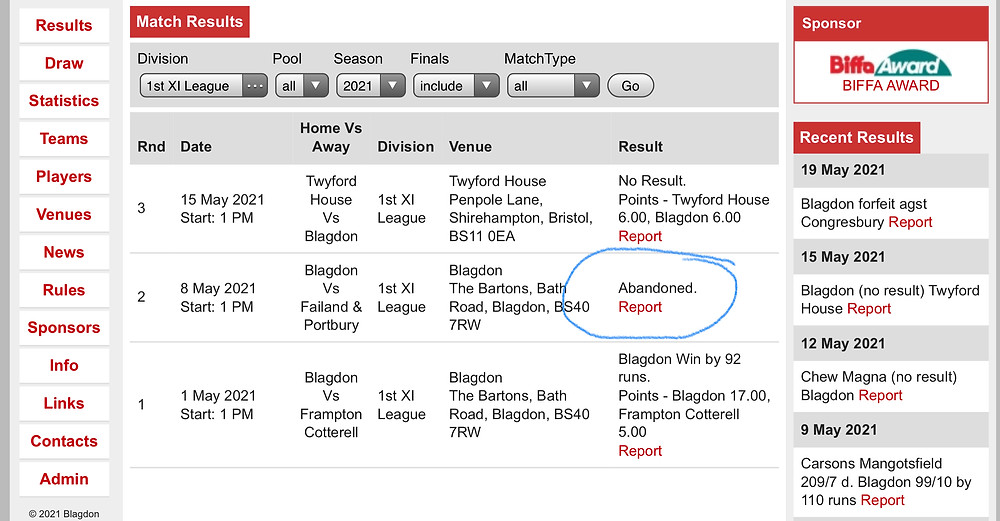
Task: Click the Go button
Action: (630, 85)
